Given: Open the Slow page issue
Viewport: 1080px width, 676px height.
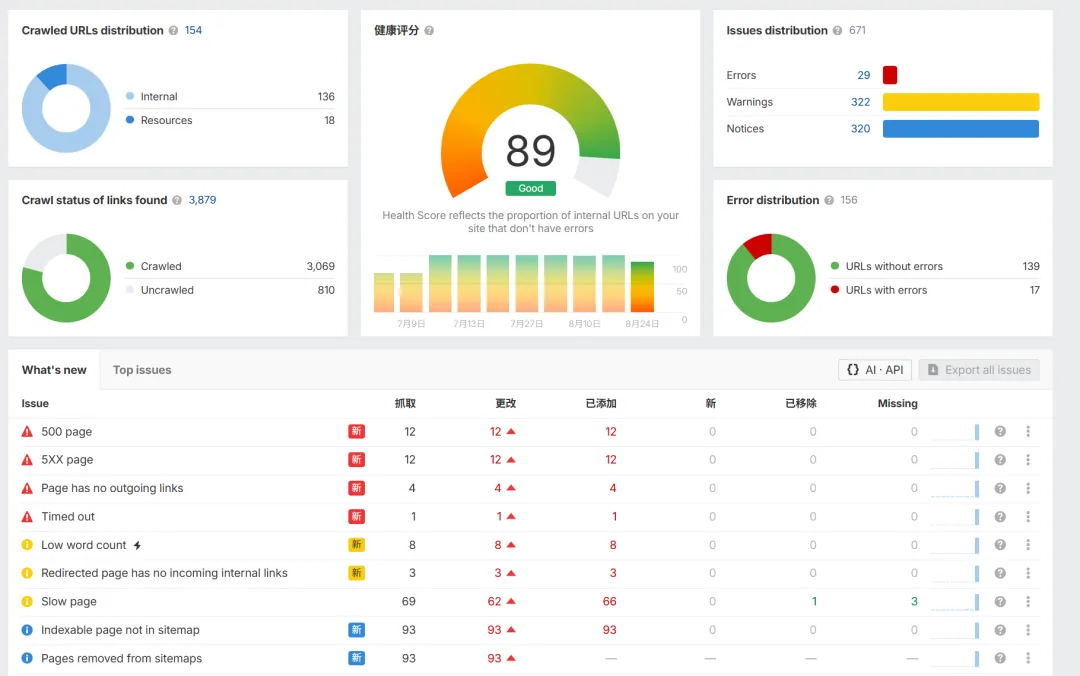Looking at the screenshot, I should tap(69, 602).
